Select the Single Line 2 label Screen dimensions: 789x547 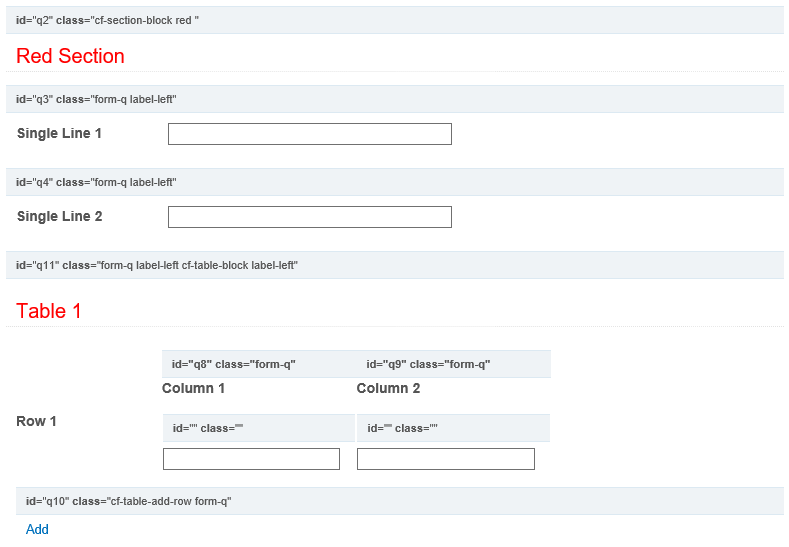tap(59, 216)
